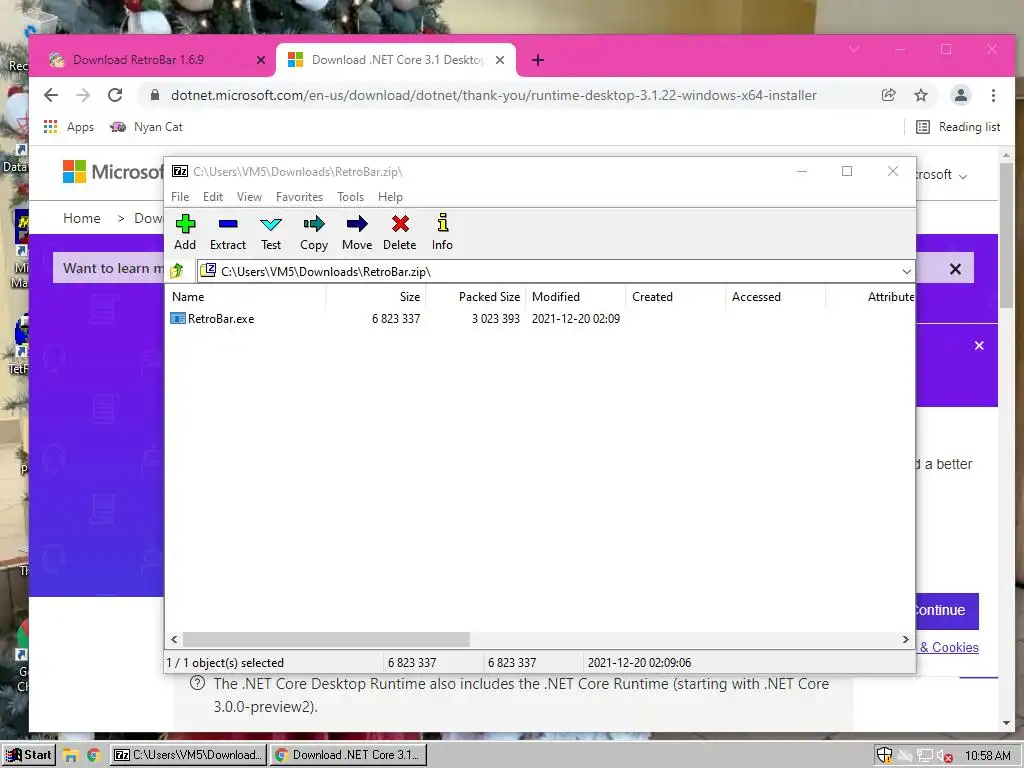1024x768 pixels.
Task: Switch to Download .NET Core taskbar button
Action: click(348, 755)
